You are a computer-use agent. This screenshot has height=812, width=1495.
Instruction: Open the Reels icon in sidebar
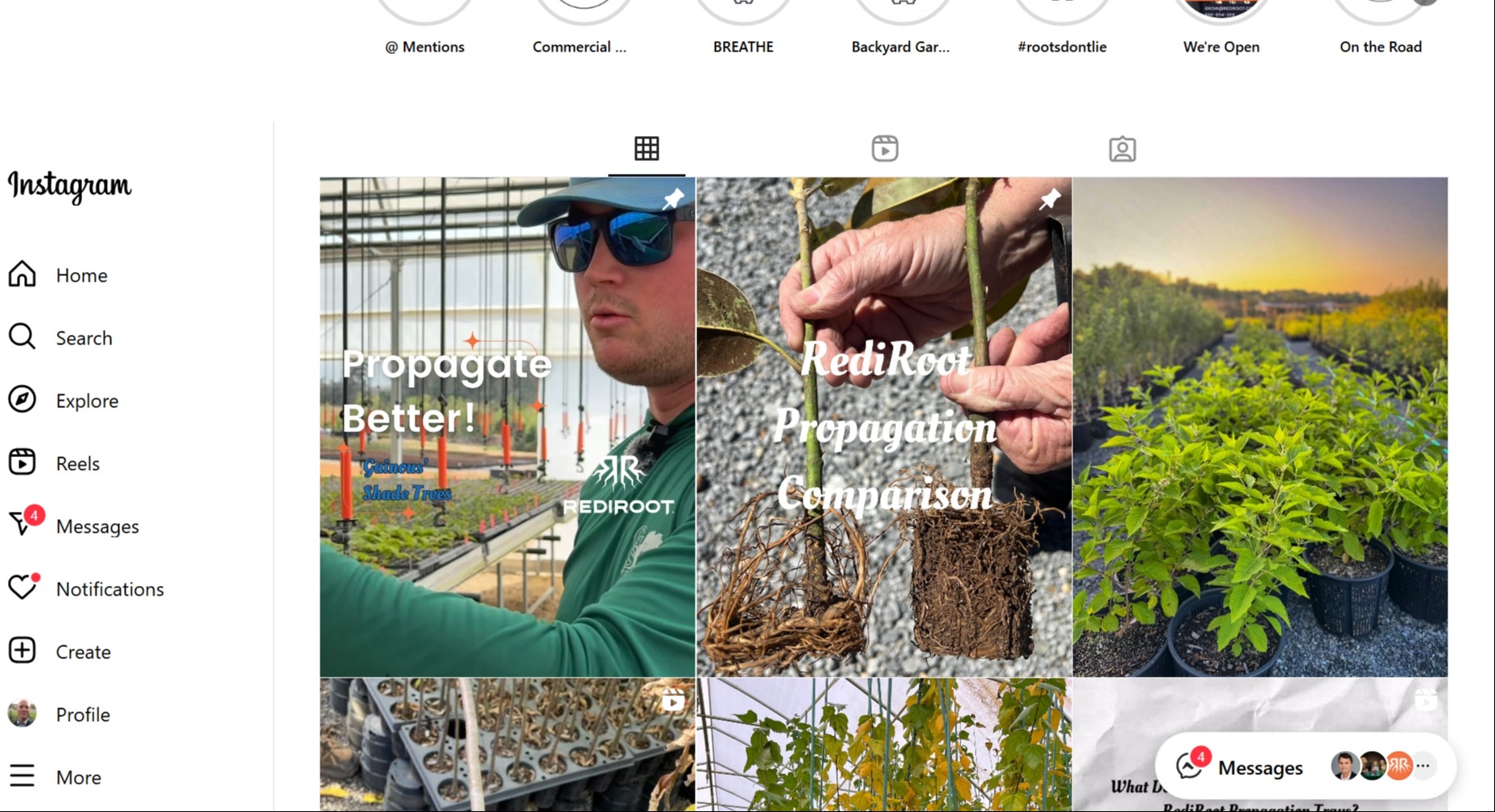pyautogui.click(x=23, y=463)
